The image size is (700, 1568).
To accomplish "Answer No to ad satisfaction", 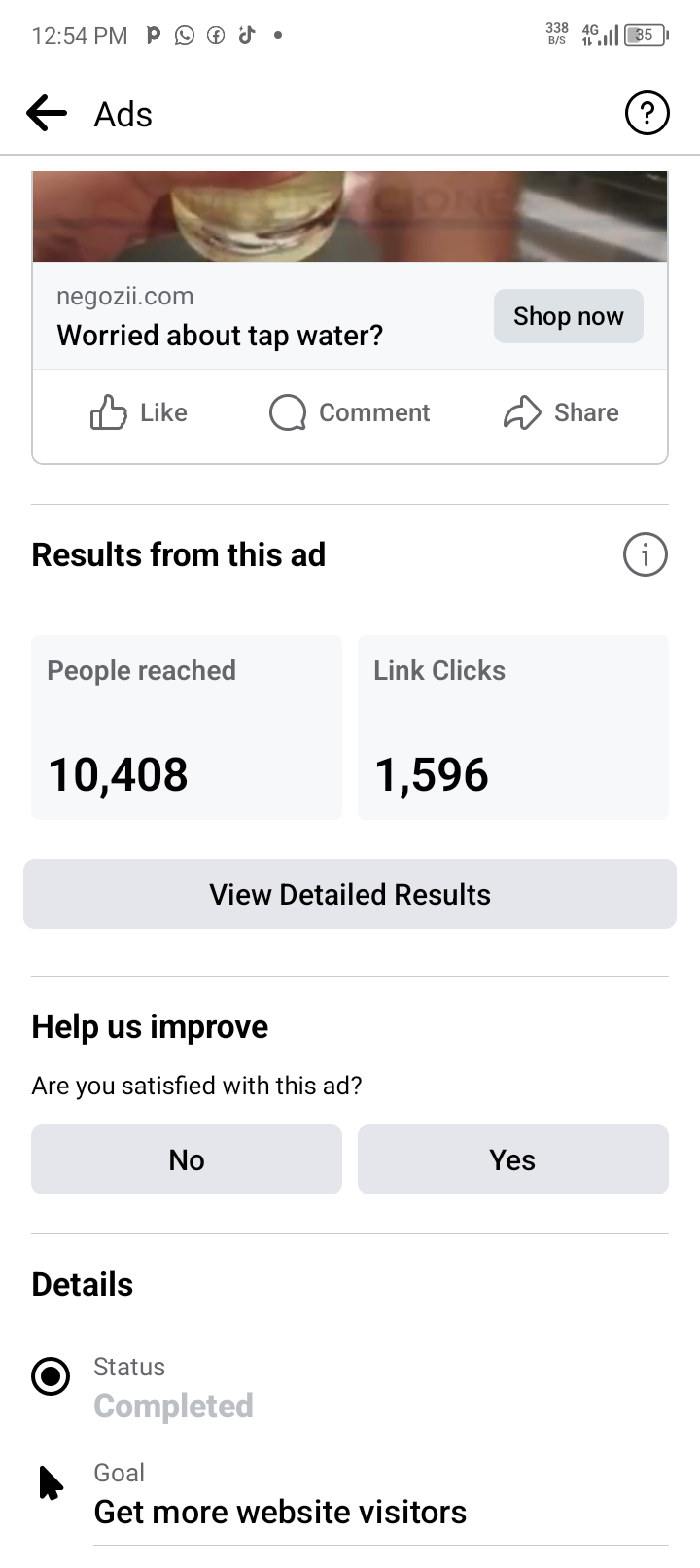I will (187, 1159).
